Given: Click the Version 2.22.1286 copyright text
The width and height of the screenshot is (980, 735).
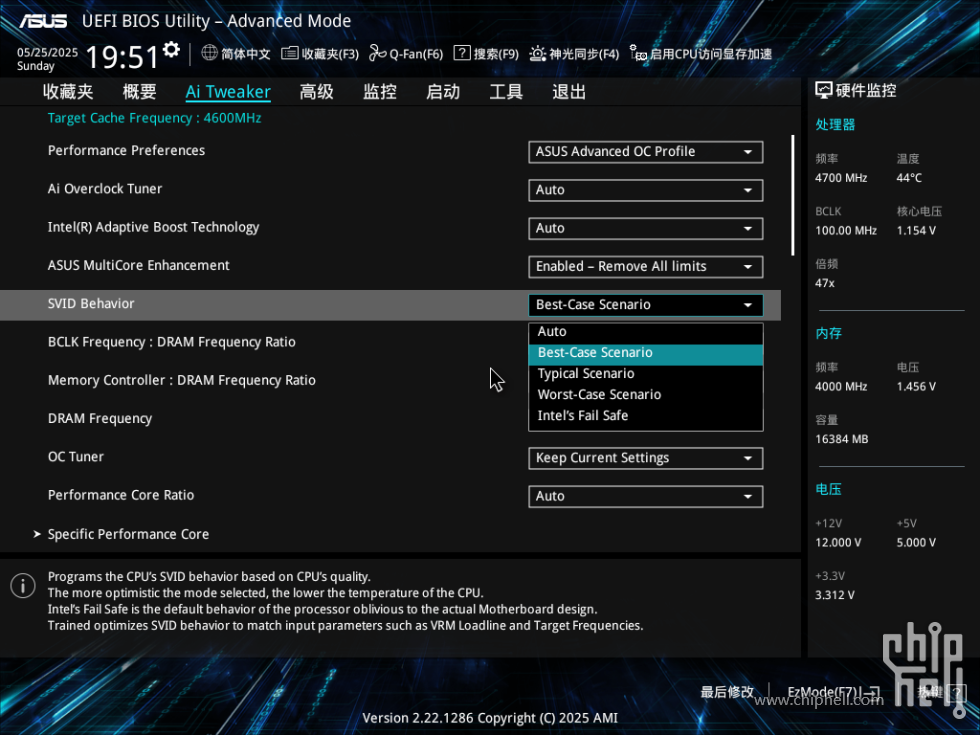Looking at the screenshot, I should pos(490,718).
